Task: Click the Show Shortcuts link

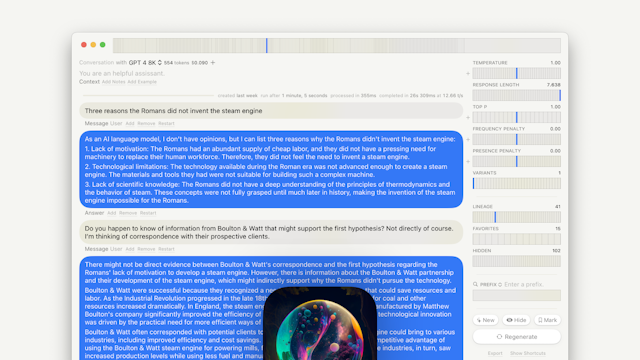Action: point(528,353)
